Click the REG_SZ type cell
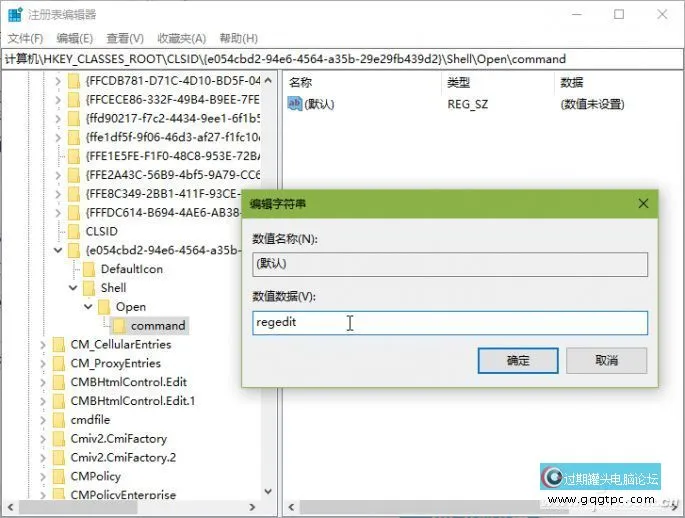Viewport: 685px width, 518px height. click(467, 104)
